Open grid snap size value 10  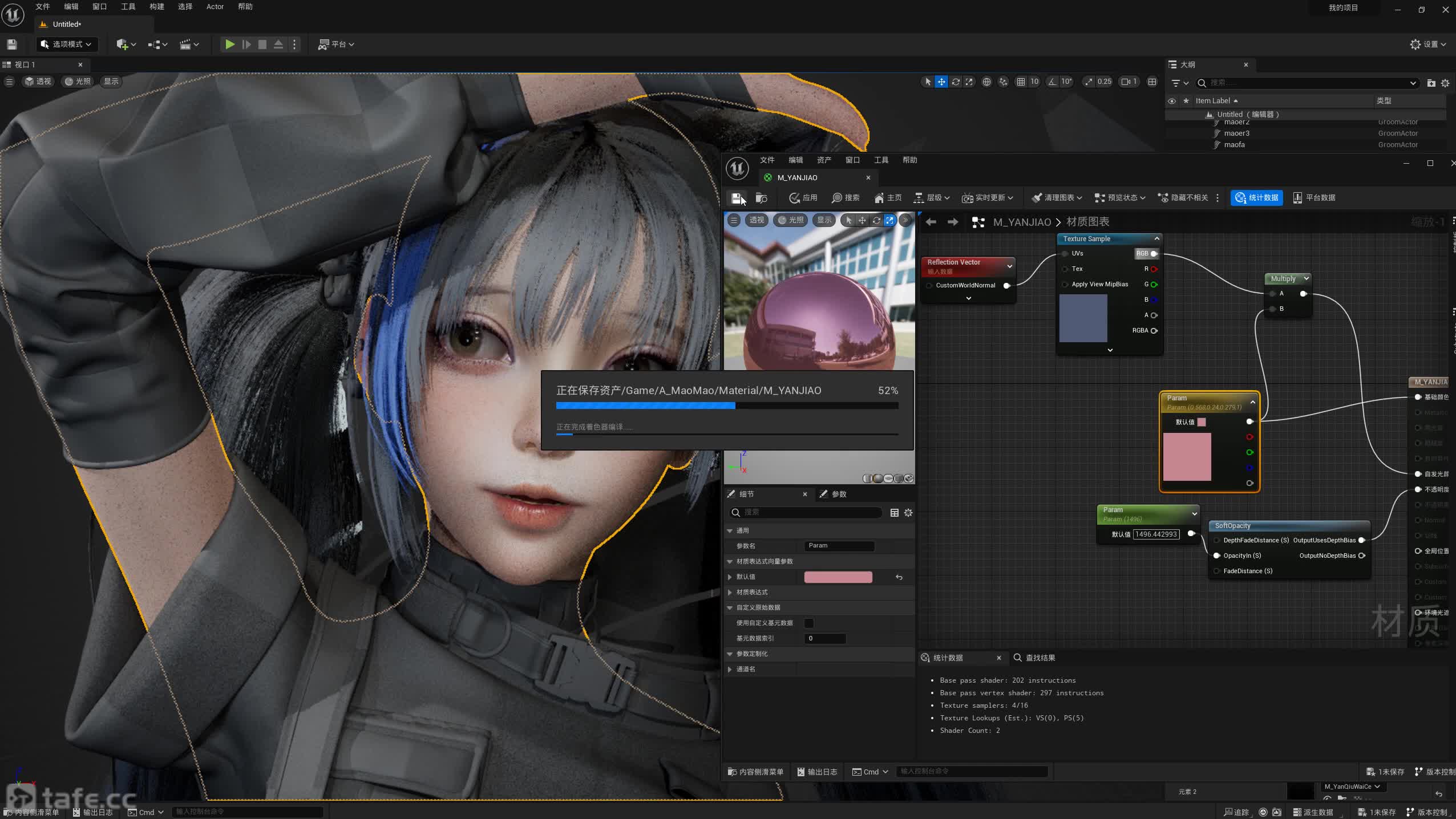(x=1034, y=82)
